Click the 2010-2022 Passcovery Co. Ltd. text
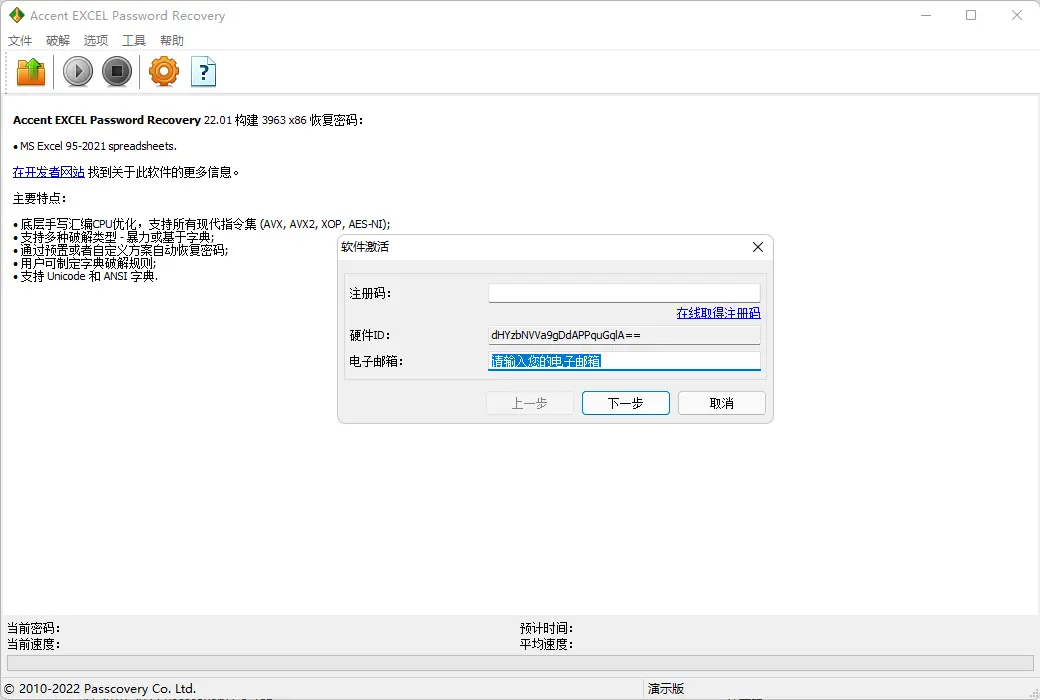Viewport: 1040px width, 700px height. tap(100, 689)
